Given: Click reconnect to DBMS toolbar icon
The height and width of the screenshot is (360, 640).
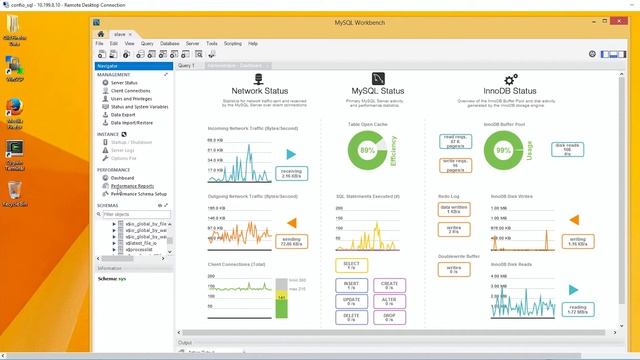Looking at the screenshot, I should pos(212,54).
